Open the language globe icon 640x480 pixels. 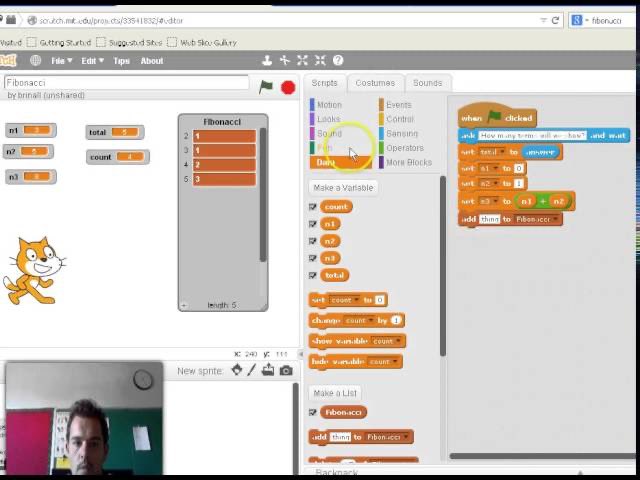pyautogui.click(x=36, y=61)
